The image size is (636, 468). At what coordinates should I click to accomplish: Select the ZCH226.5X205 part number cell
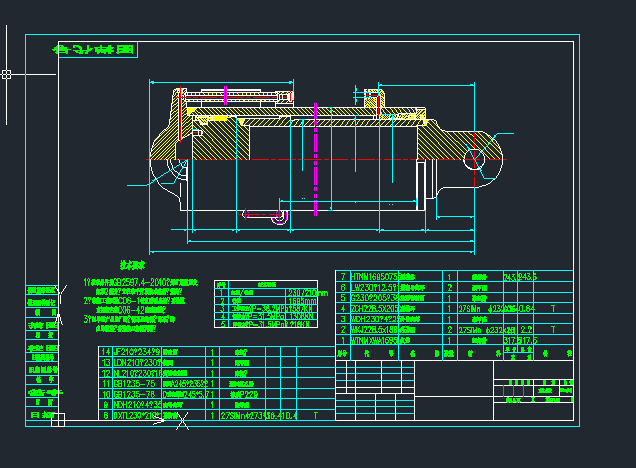click(x=375, y=308)
